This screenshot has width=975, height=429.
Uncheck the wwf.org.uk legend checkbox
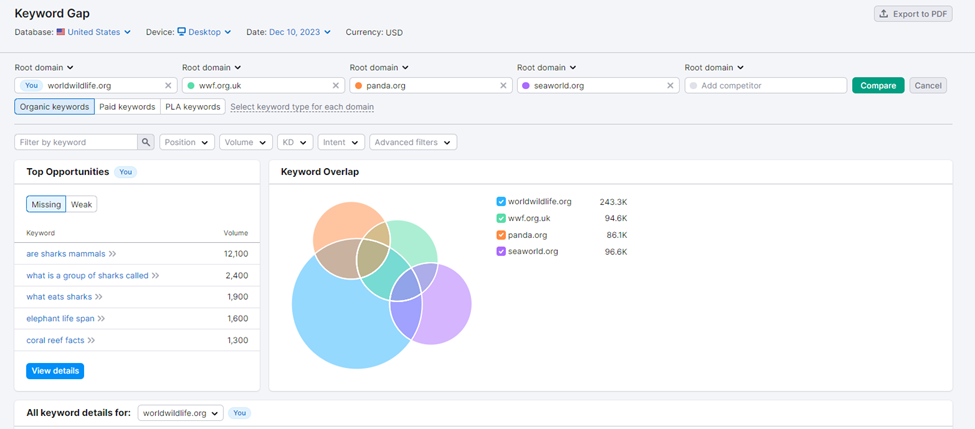(501, 218)
